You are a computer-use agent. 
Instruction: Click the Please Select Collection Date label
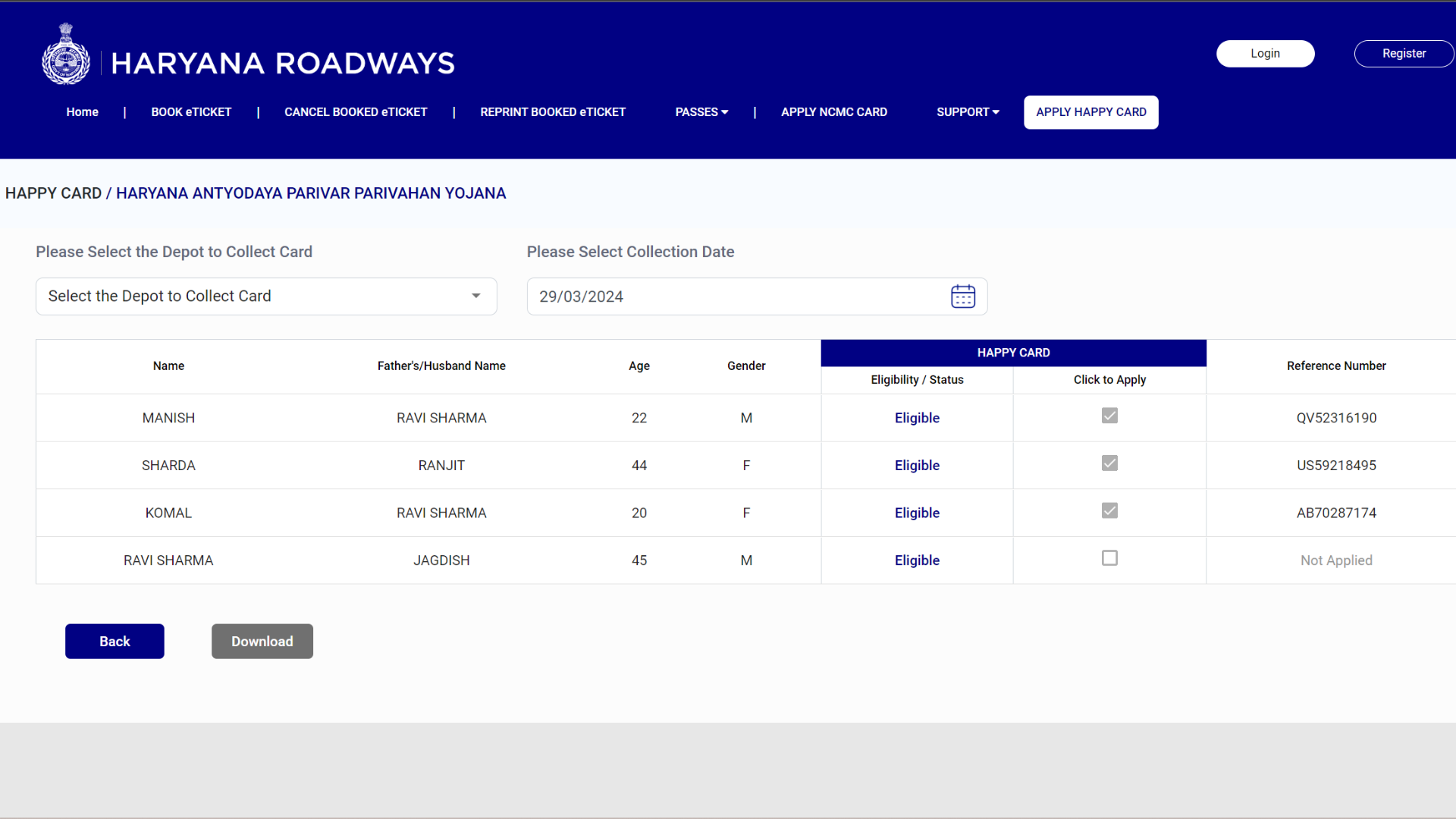(x=630, y=252)
